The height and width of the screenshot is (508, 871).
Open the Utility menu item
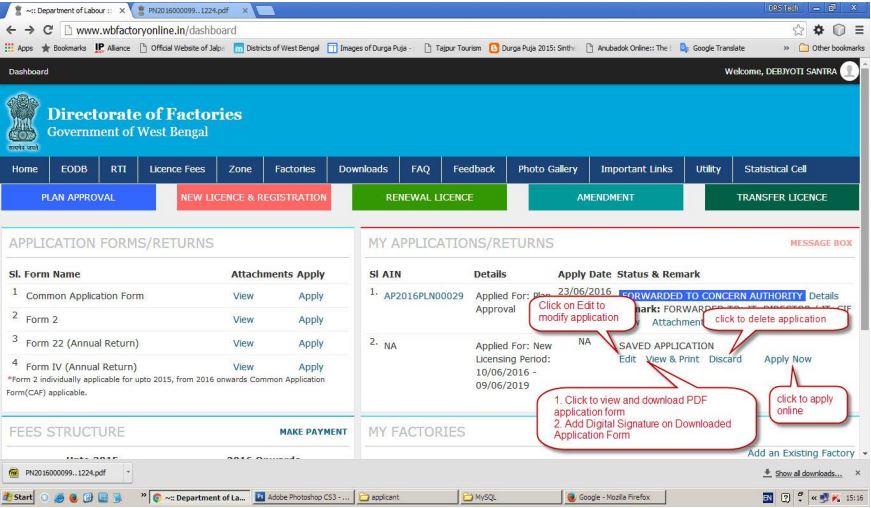[708, 169]
